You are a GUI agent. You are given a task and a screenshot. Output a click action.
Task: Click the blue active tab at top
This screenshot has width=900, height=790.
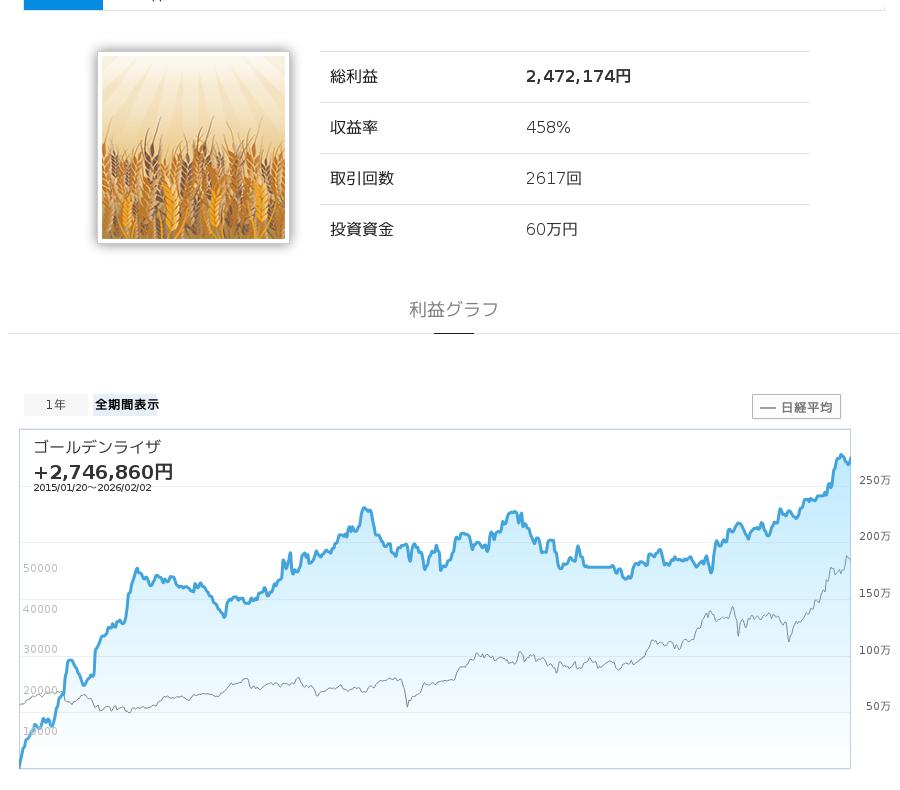[x=63, y=4]
